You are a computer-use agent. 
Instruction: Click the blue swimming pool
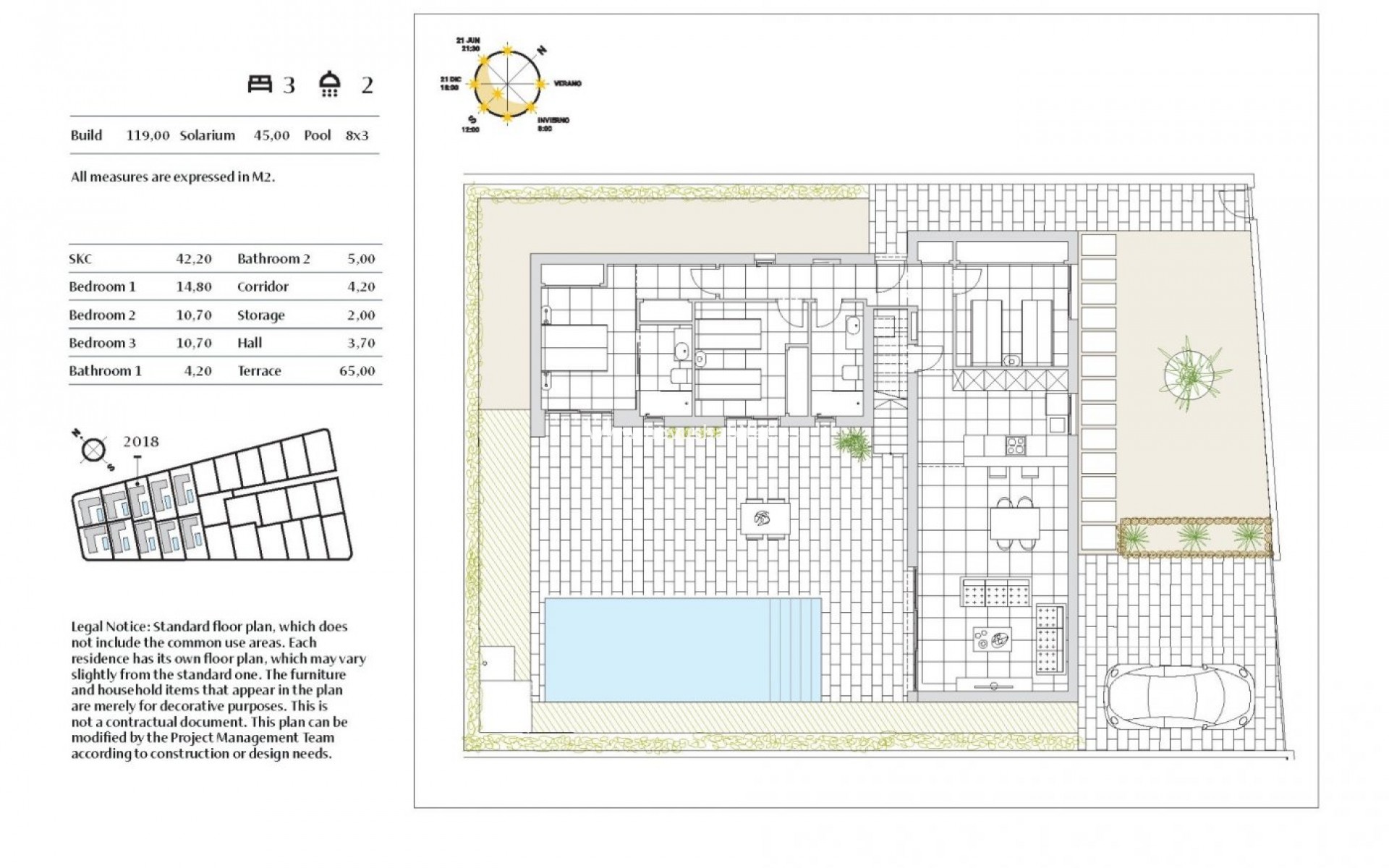click(683, 649)
